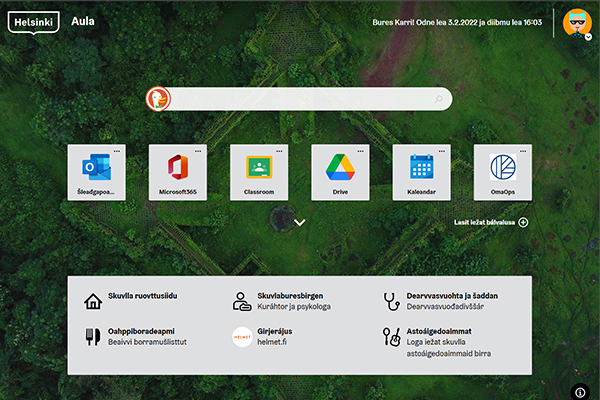The height and width of the screenshot is (400, 600).
Task: Open Girjerájus library link
Action: tap(275, 331)
